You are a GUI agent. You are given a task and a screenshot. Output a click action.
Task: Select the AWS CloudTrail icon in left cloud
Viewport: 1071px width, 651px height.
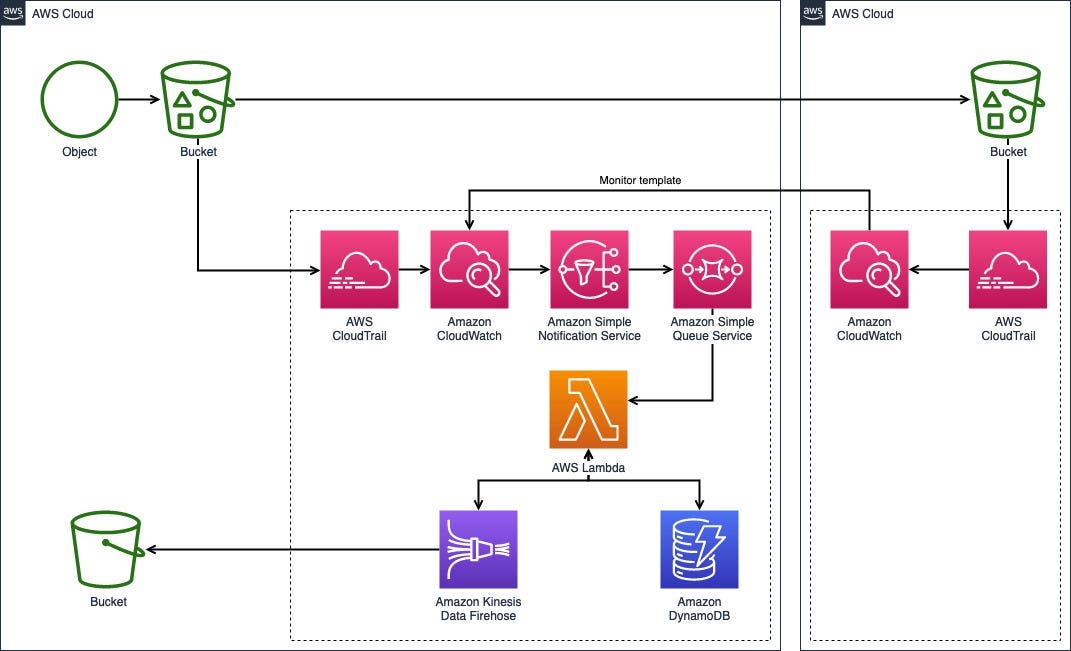pyautogui.click(x=359, y=269)
